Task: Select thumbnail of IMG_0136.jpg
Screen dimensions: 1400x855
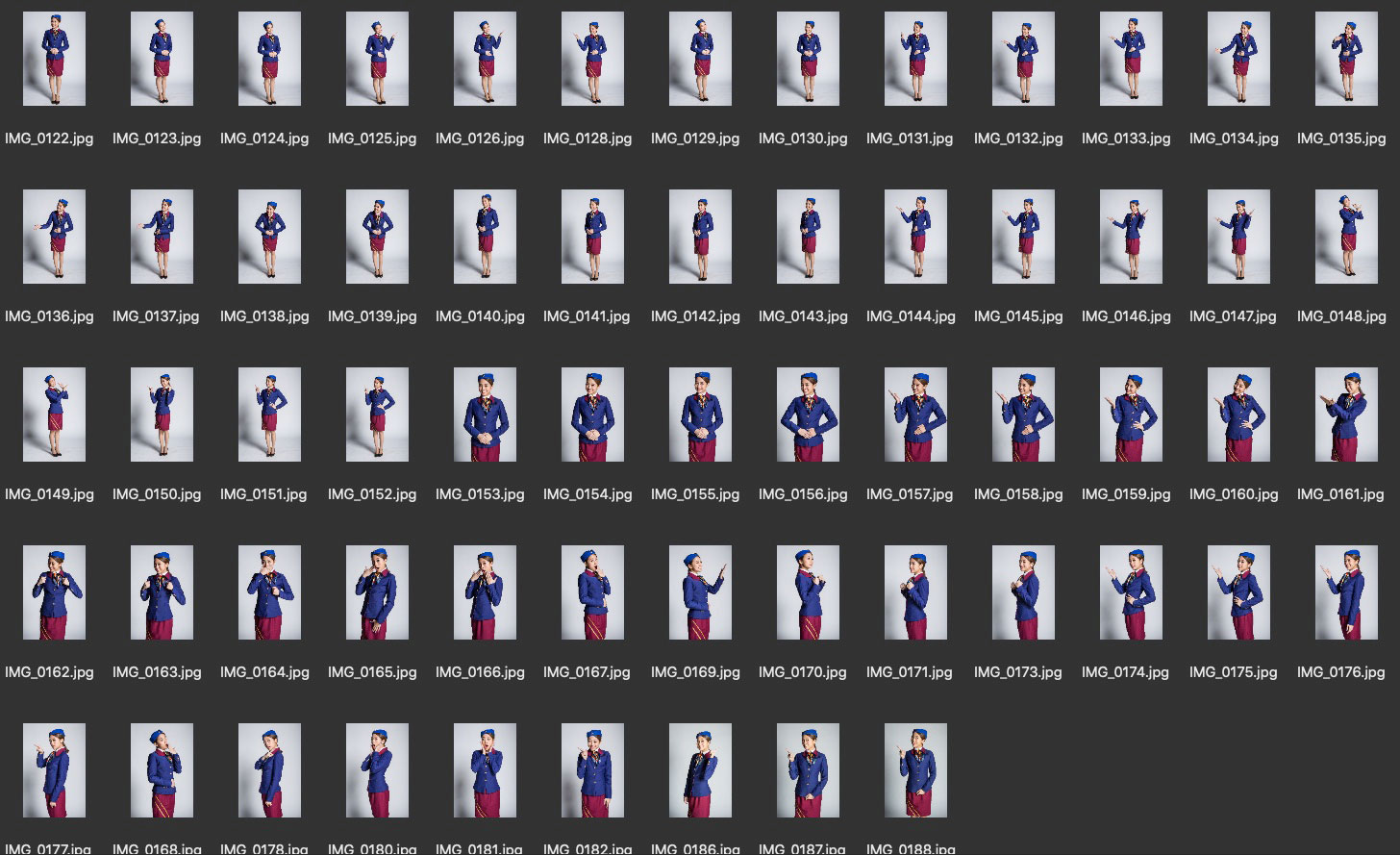Action: (x=54, y=237)
